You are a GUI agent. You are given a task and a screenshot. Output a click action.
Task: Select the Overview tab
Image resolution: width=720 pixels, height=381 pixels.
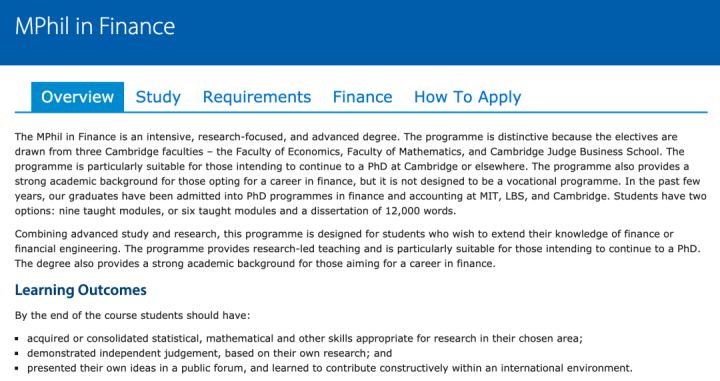pyautogui.click(x=77, y=97)
